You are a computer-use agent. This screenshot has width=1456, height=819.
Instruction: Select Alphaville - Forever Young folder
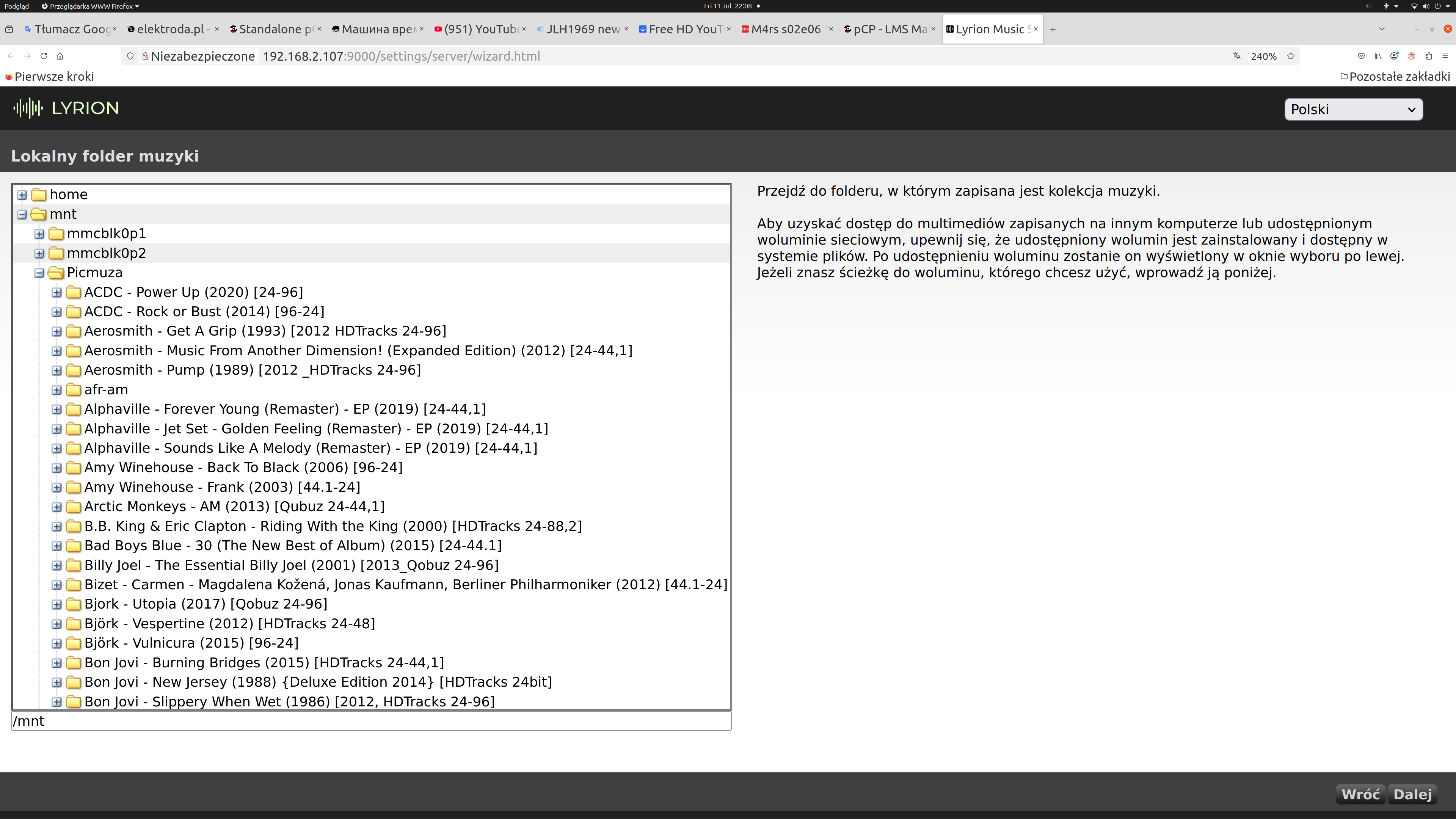285,409
